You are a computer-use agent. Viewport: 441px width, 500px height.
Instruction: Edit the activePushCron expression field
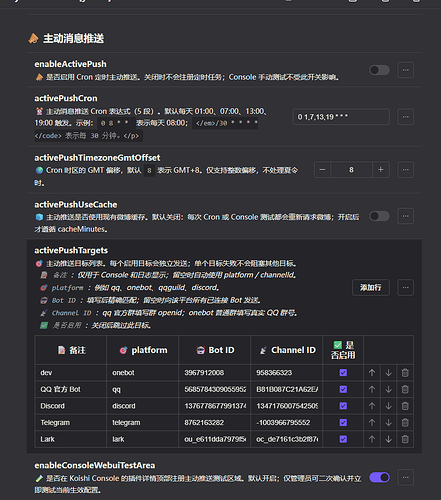[341, 117]
